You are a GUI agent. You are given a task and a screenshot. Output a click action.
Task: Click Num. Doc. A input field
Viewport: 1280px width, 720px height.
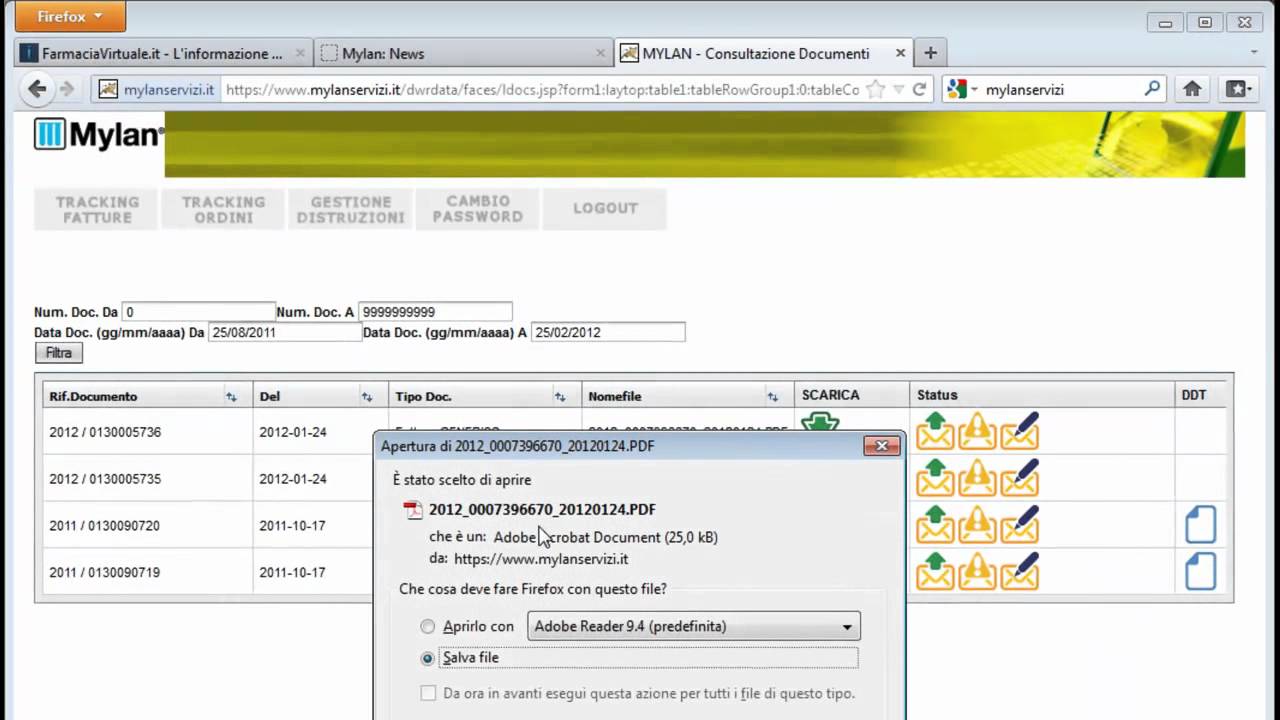[435, 312]
